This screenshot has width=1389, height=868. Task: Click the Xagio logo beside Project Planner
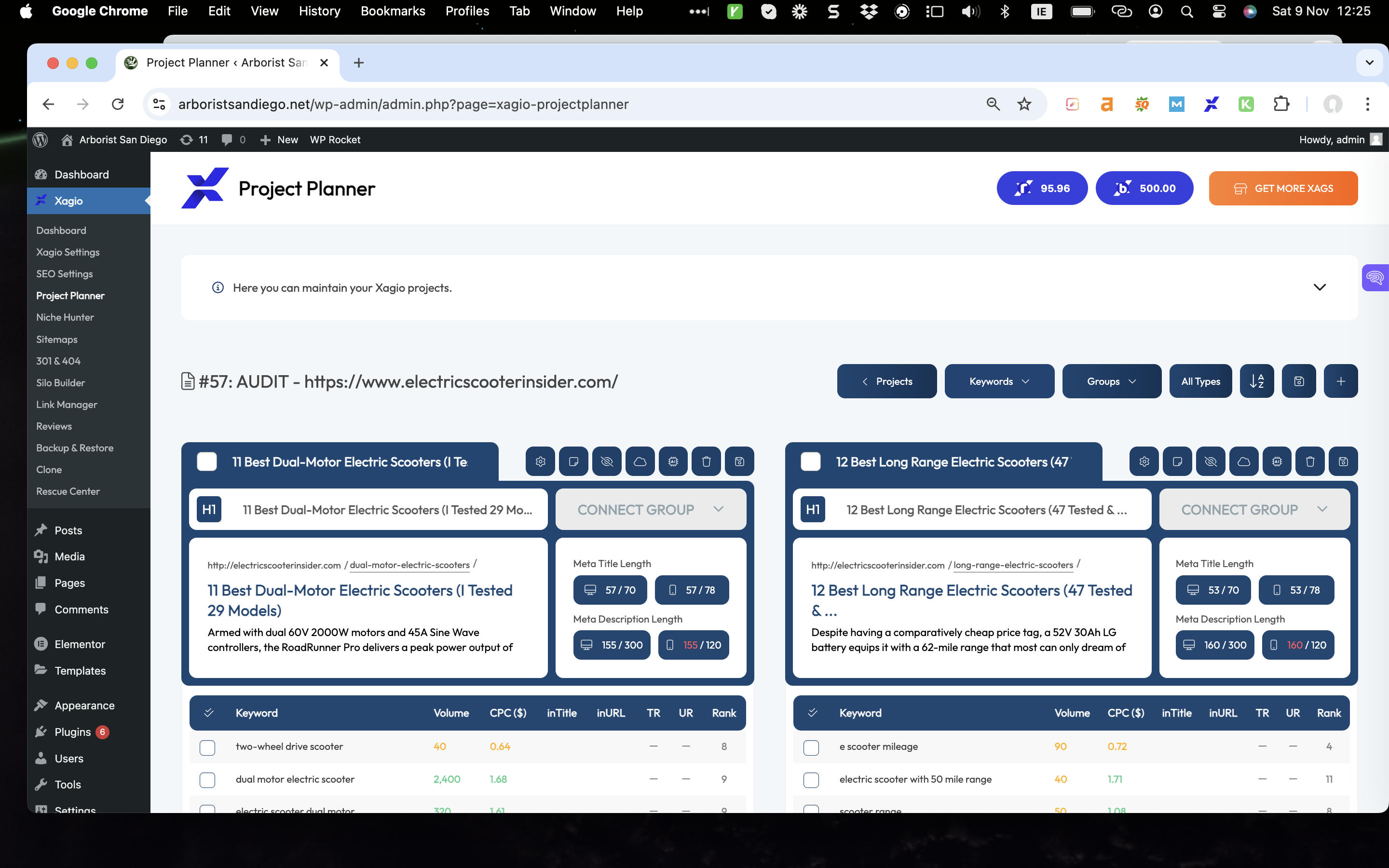click(205, 188)
